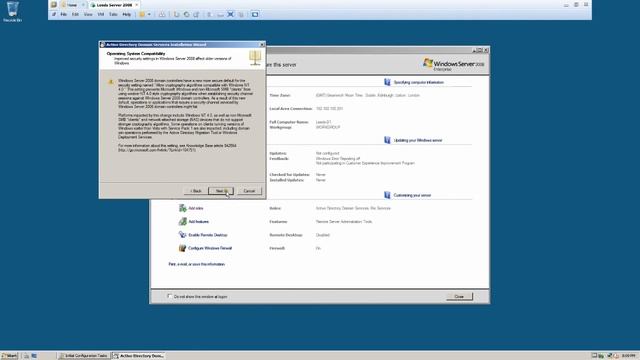The width and height of the screenshot is (640, 360).
Task: Toggle Do not show this window at logon
Action: pos(170,296)
